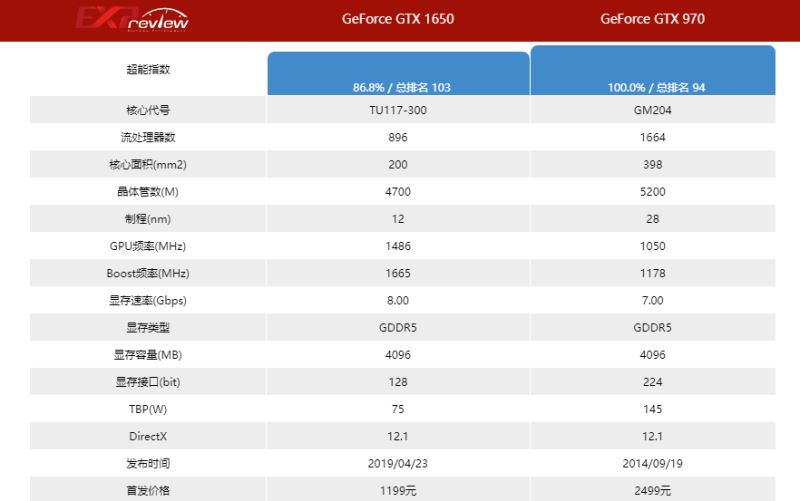Image resolution: width=800 pixels, height=501 pixels.
Task: Click the DirectX row label
Action: pos(148,436)
